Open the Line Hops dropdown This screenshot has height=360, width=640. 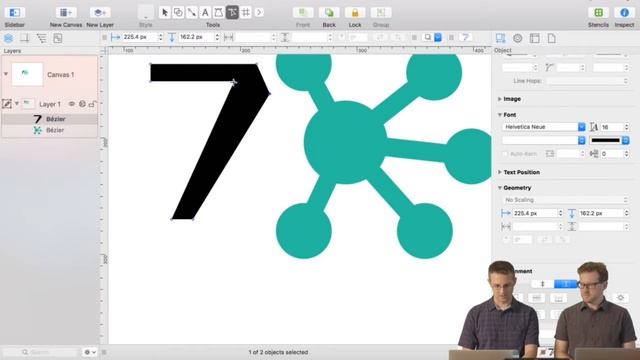[587, 81]
